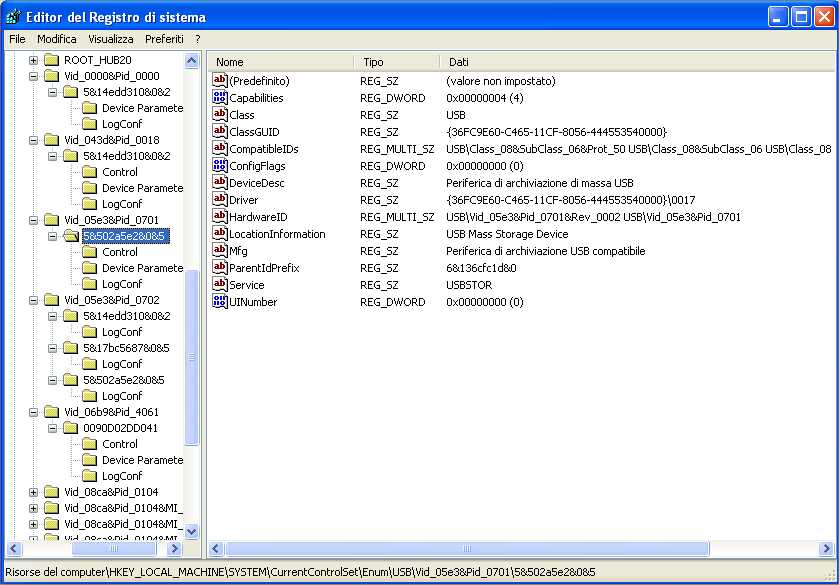This screenshot has width=839, height=585.
Task: Expand the ROOT_HUB20 key
Action: [33, 60]
